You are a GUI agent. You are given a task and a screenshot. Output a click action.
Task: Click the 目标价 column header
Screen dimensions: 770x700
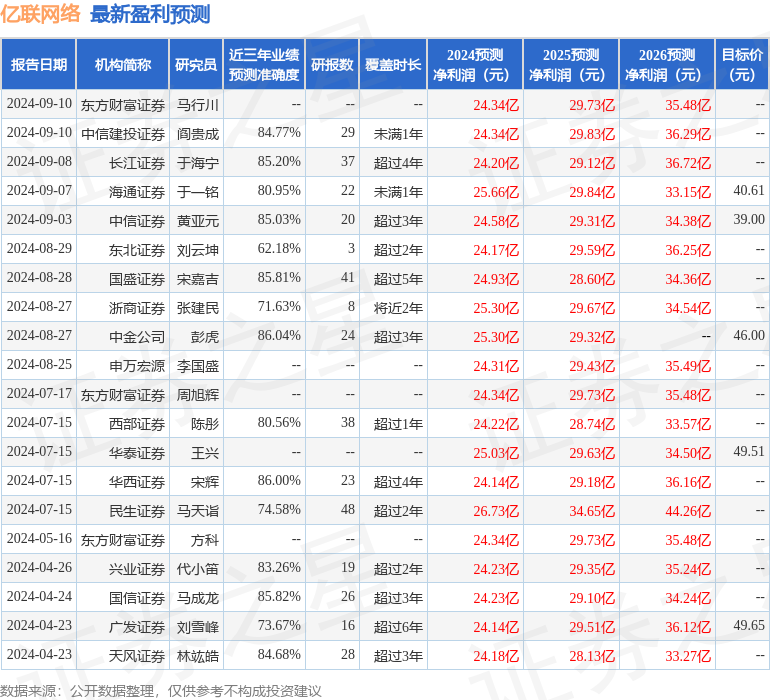(742, 65)
